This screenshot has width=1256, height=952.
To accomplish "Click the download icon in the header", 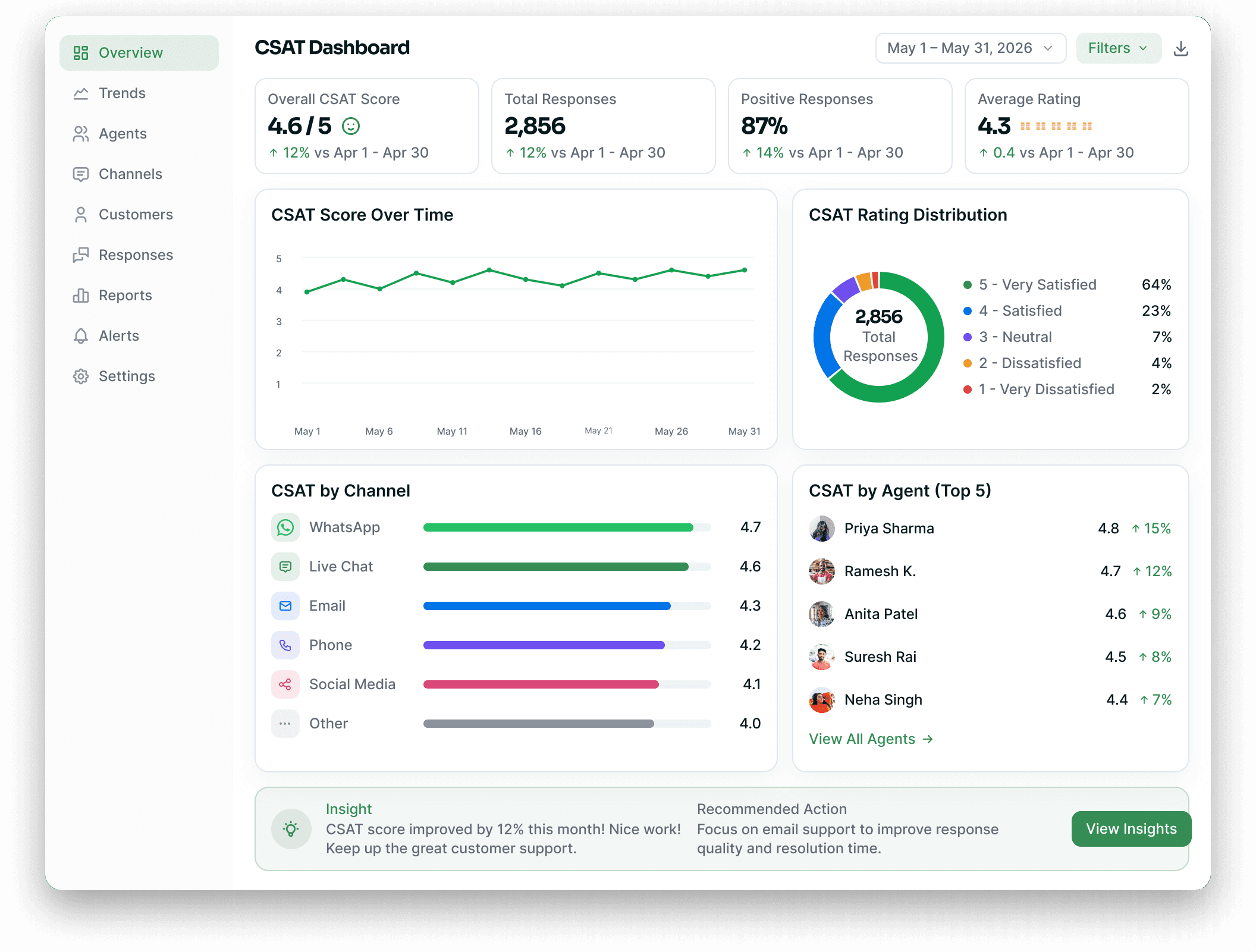I will pyautogui.click(x=1180, y=49).
